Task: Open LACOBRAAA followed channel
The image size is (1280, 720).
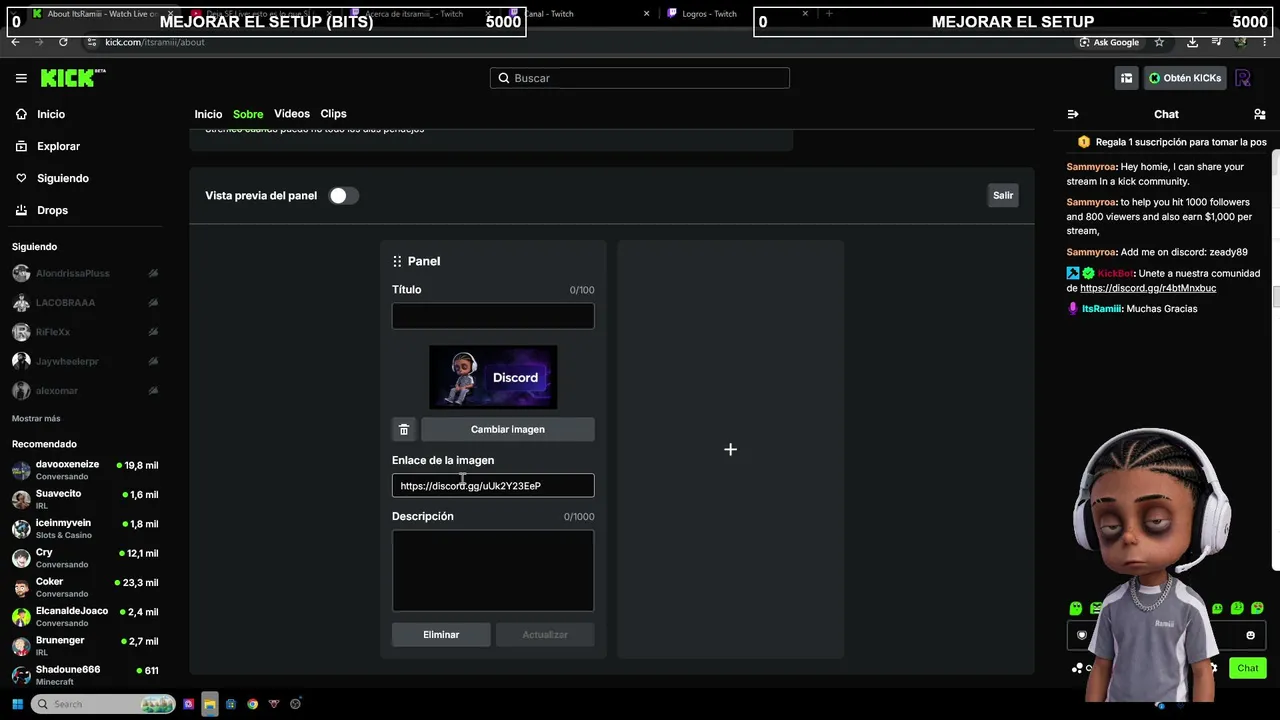Action: tap(86, 303)
